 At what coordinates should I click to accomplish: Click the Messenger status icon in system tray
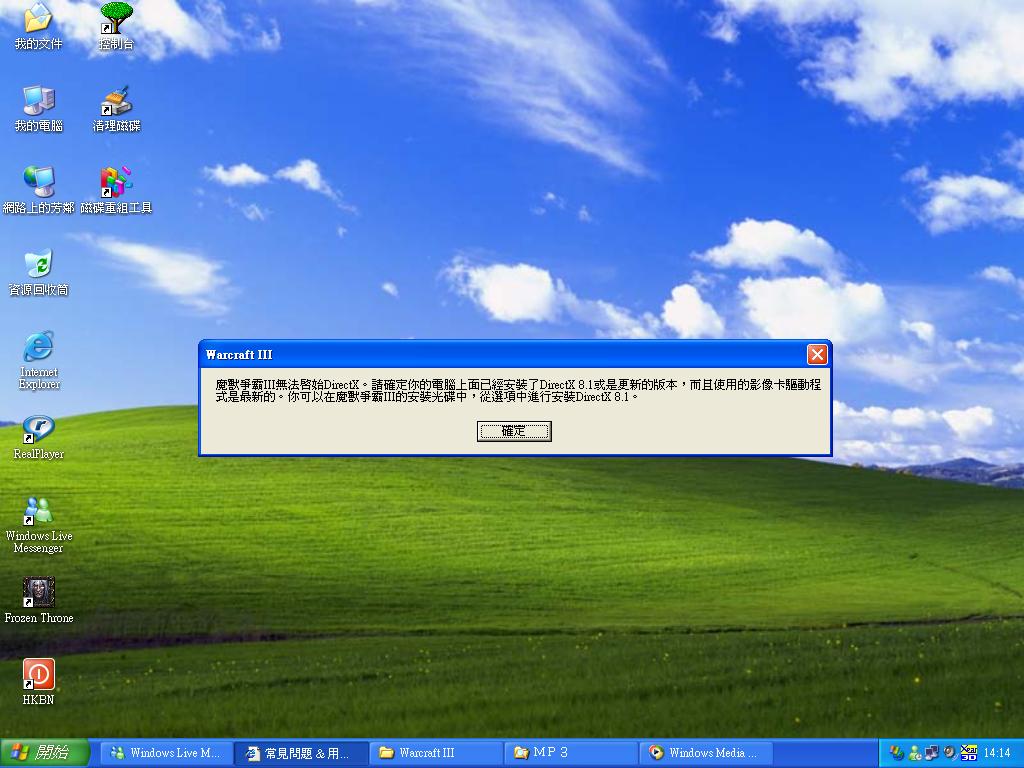coord(914,752)
